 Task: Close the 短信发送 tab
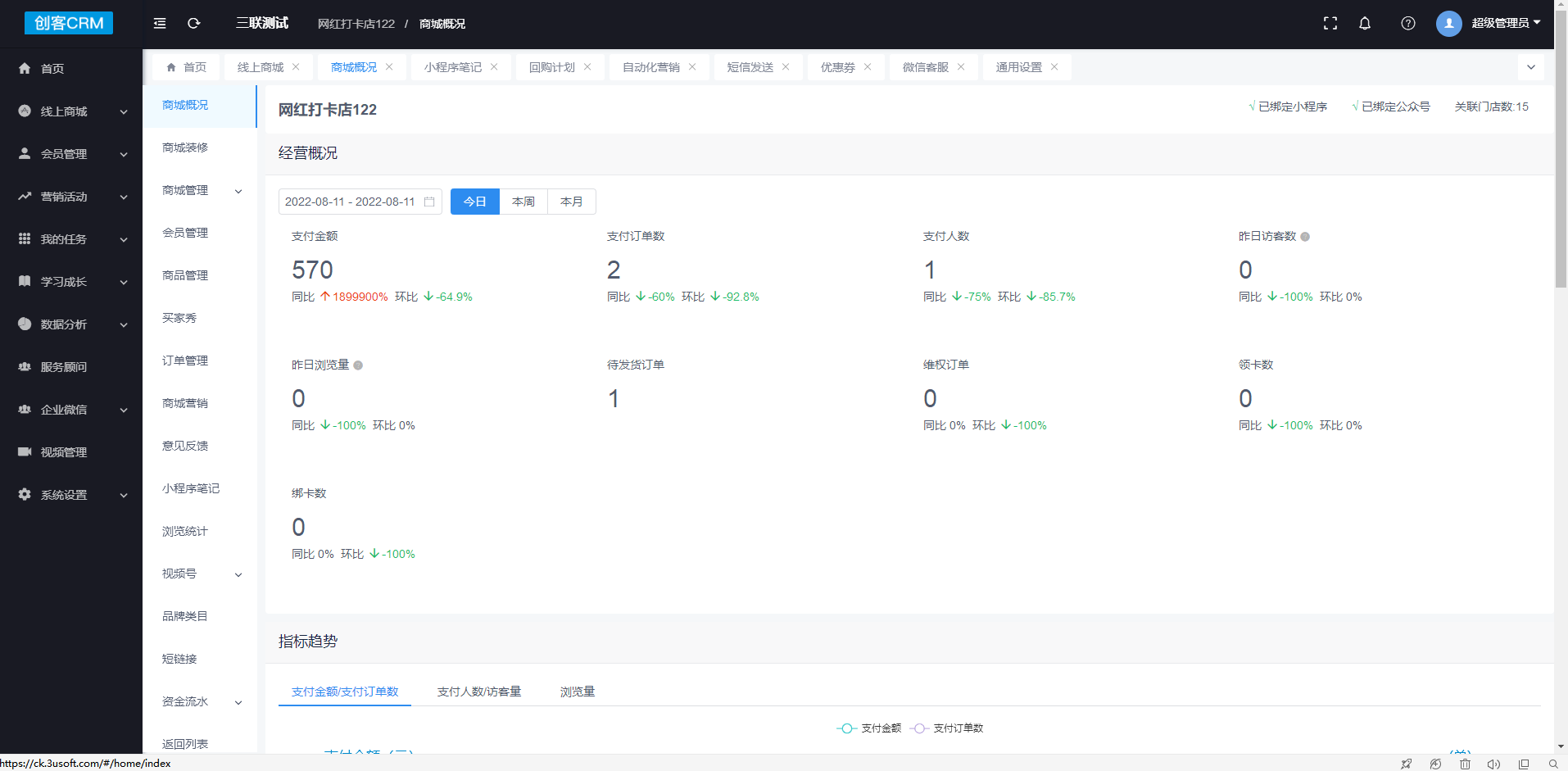click(x=786, y=67)
